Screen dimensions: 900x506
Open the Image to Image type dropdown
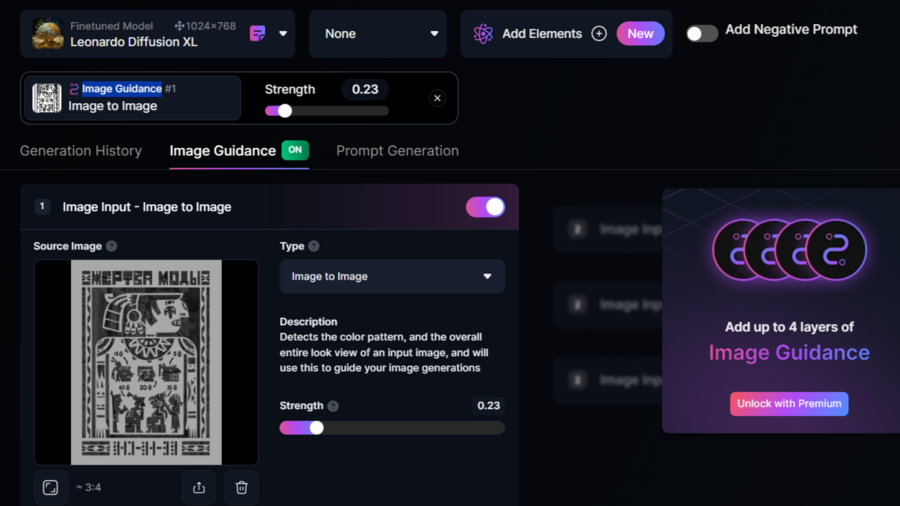point(392,277)
